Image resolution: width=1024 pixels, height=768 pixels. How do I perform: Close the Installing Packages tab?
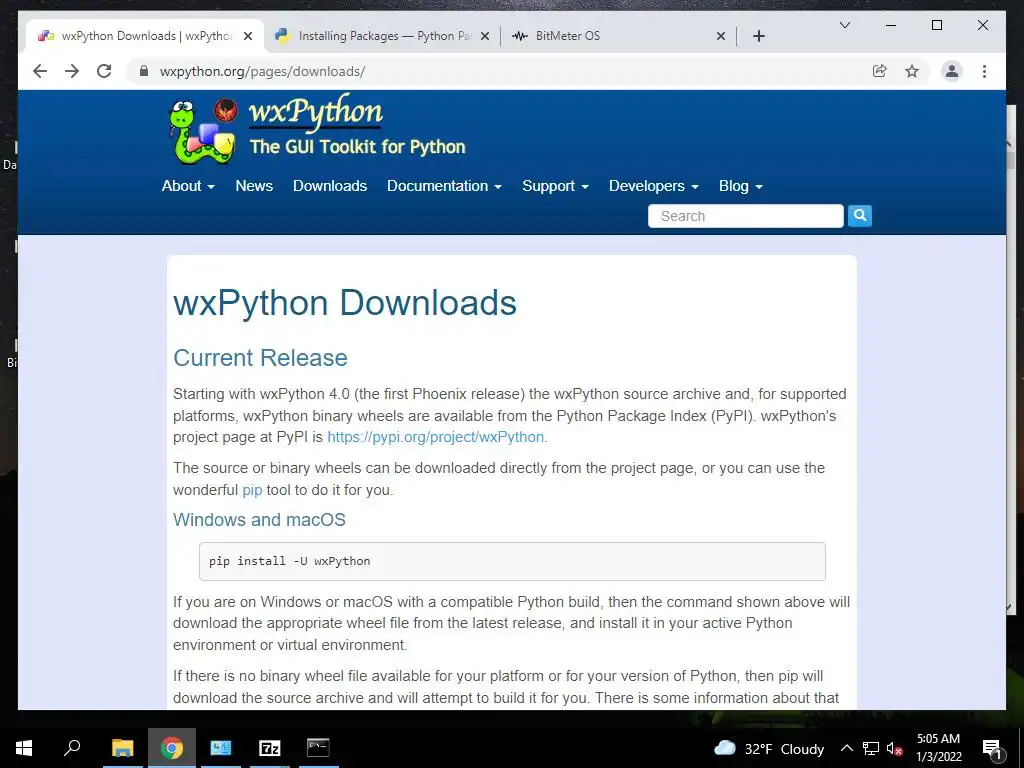pyautogui.click(x=485, y=36)
